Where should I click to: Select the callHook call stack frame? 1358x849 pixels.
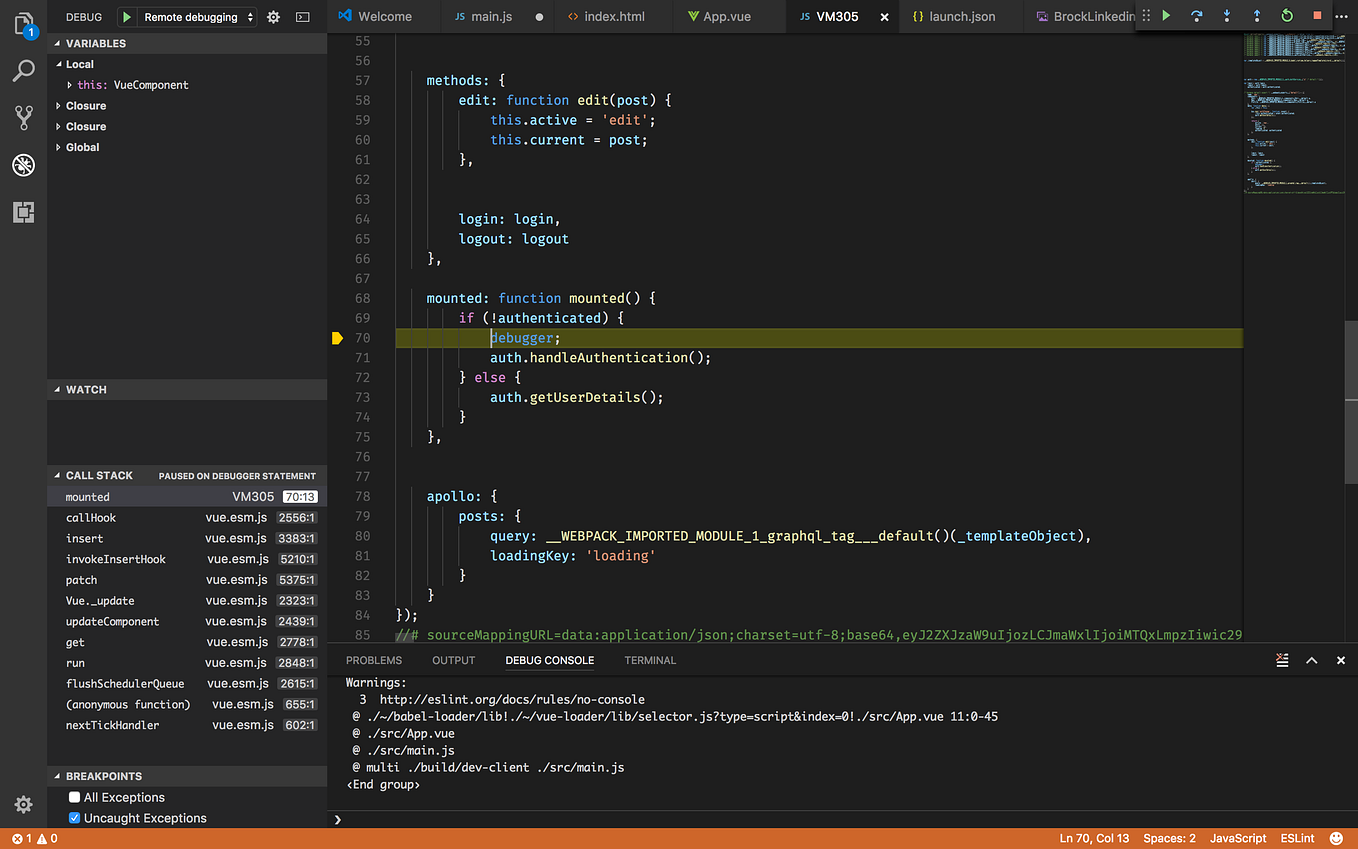tap(91, 518)
